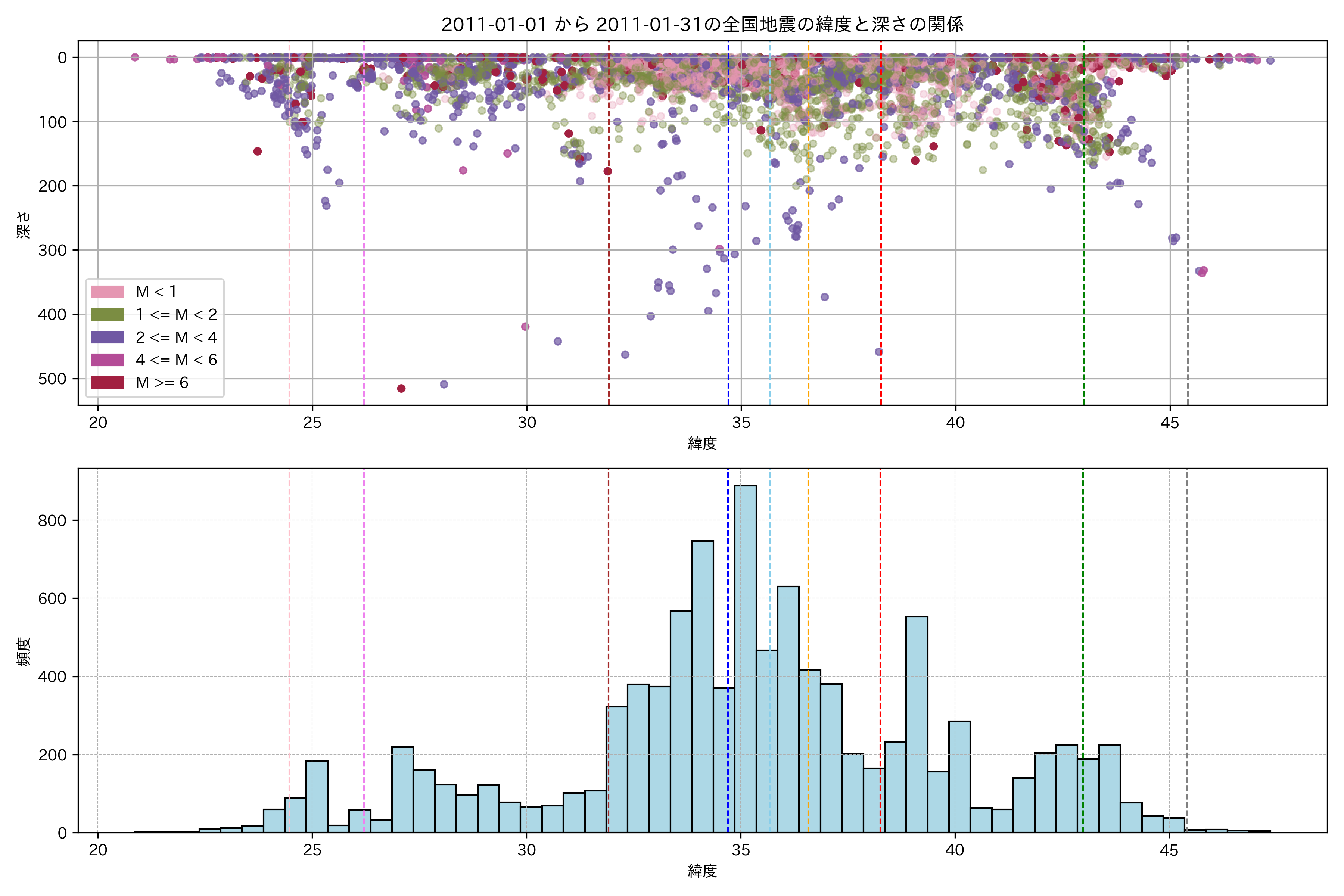The image size is (1344, 896).
Task: Click the histogram bar peaking near 550 at latitude 39
Action: [x=917, y=726]
